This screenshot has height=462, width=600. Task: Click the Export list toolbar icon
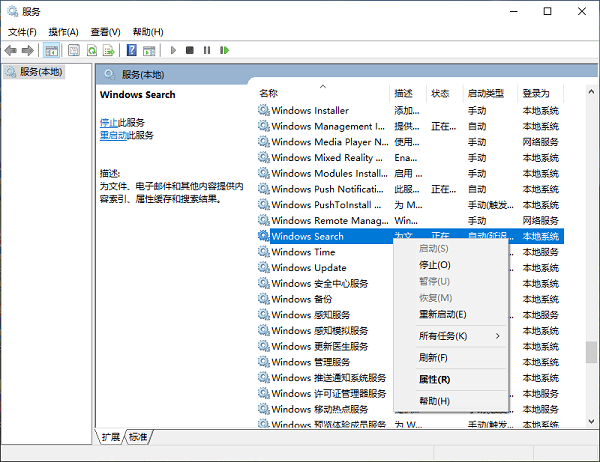(x=109, y=50)
